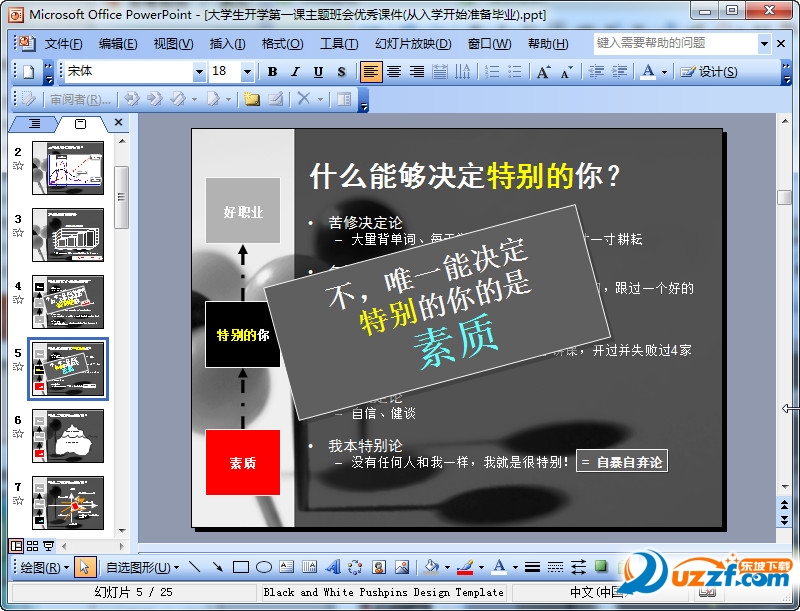Increase font size with the large A icon
Screen dimensions: 800x611
click(x=543, y=72)
